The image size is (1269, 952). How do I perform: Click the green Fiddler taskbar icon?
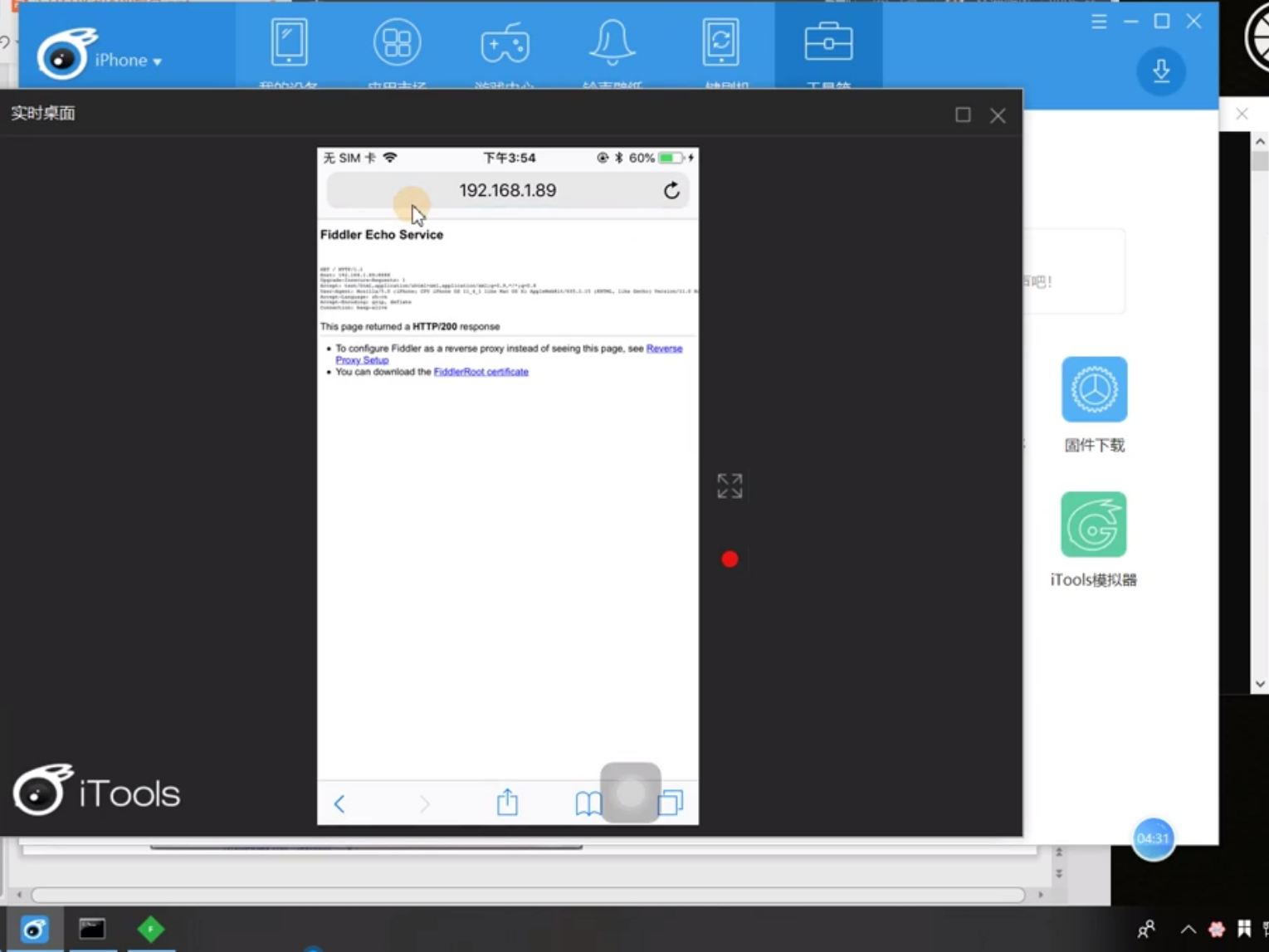point(151,929)
